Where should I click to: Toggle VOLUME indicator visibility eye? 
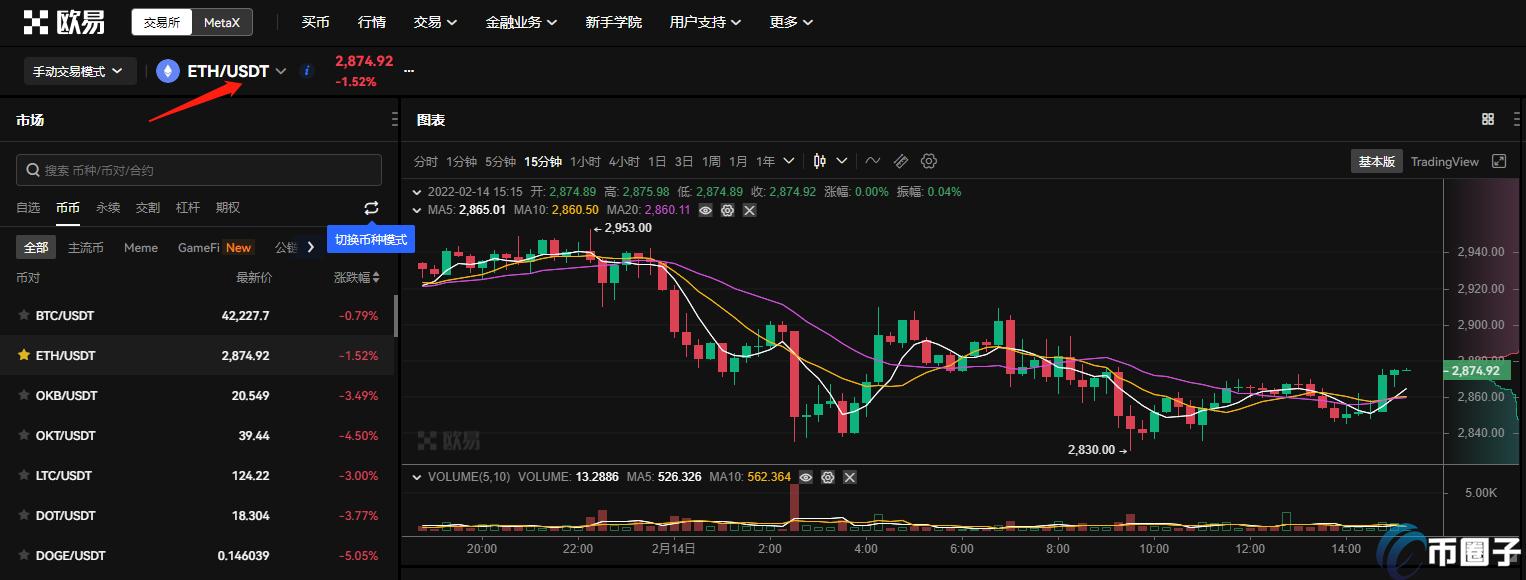807,477
